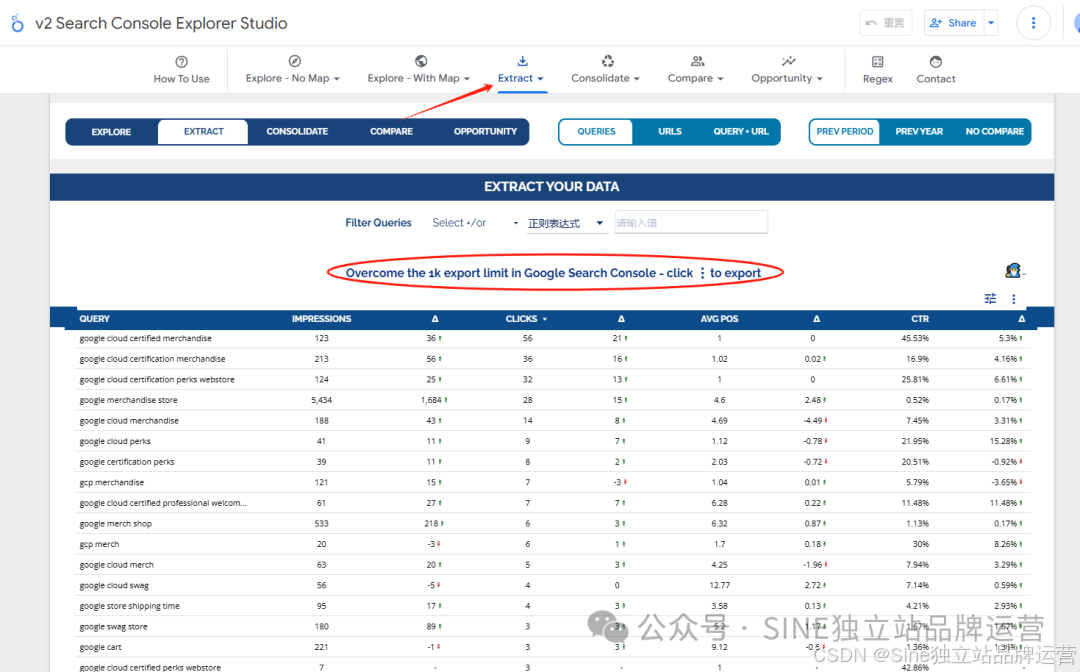Viewport: 1080px width, 672px height.
Task: Open the Share dropdown arrow
Action: [x=991, y=23]
